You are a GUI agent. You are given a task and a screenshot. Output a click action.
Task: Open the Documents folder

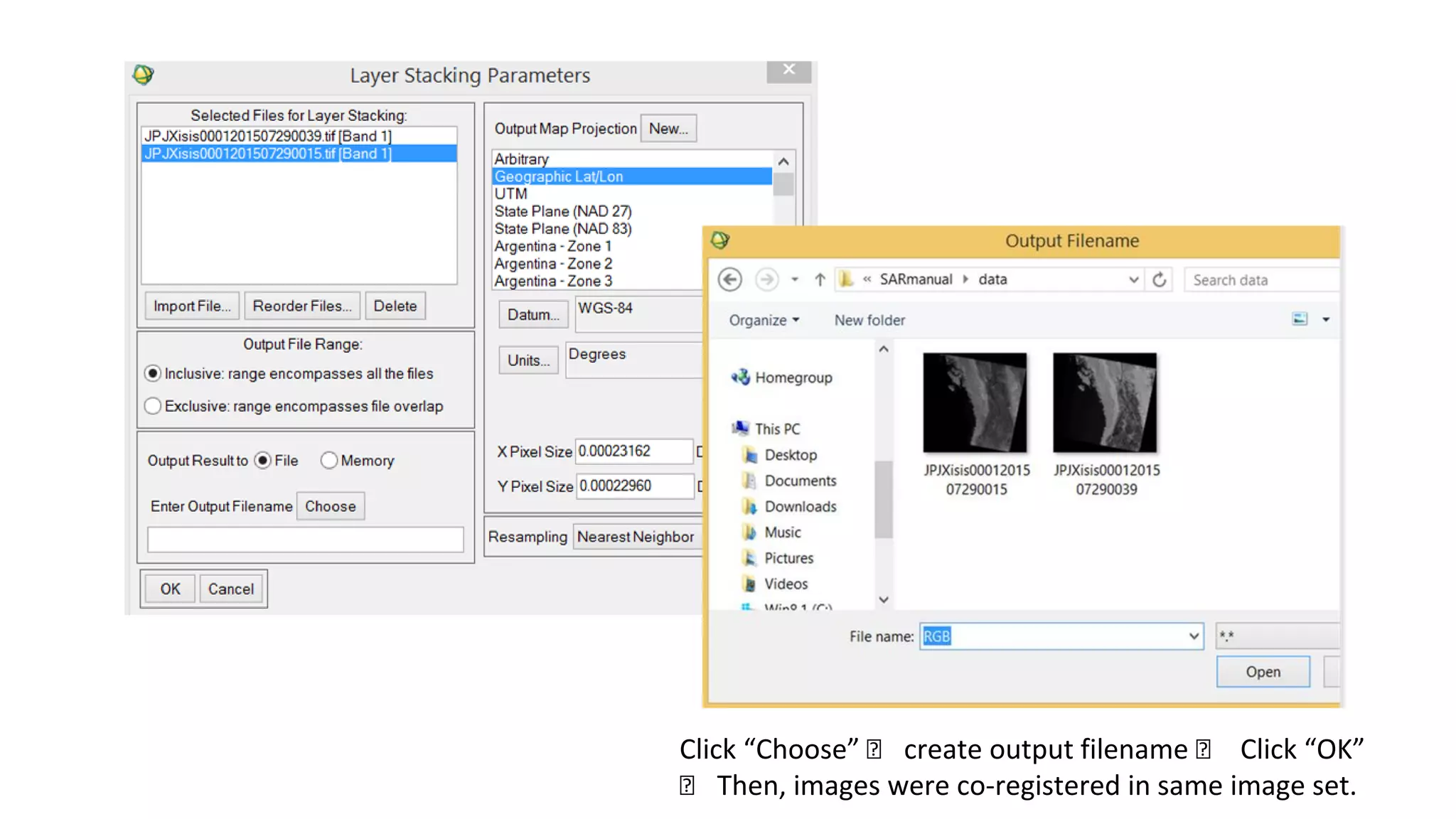click(801, 481)
